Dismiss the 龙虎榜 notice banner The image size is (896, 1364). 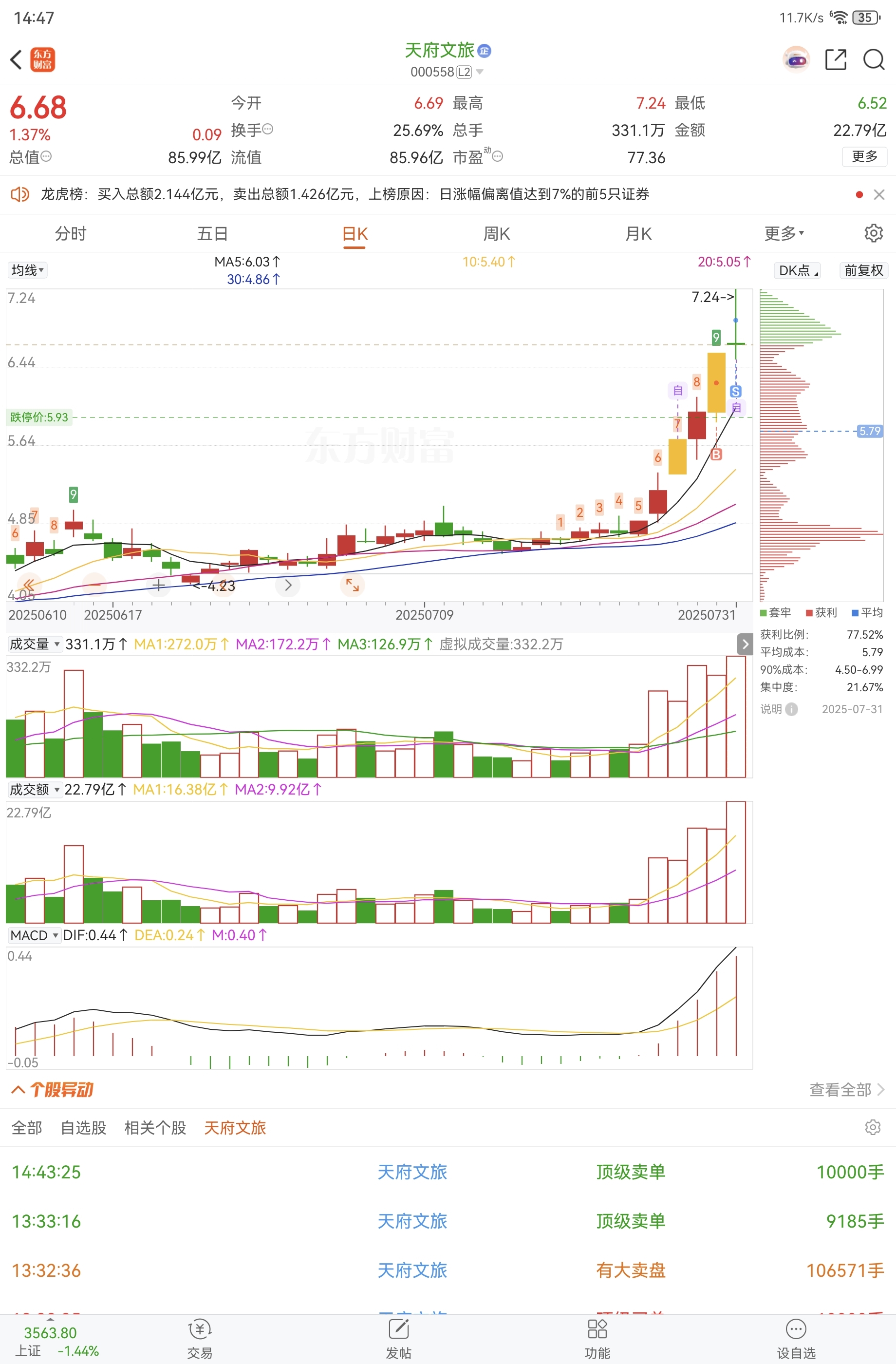pyautogui.click(x=879, y=195)
